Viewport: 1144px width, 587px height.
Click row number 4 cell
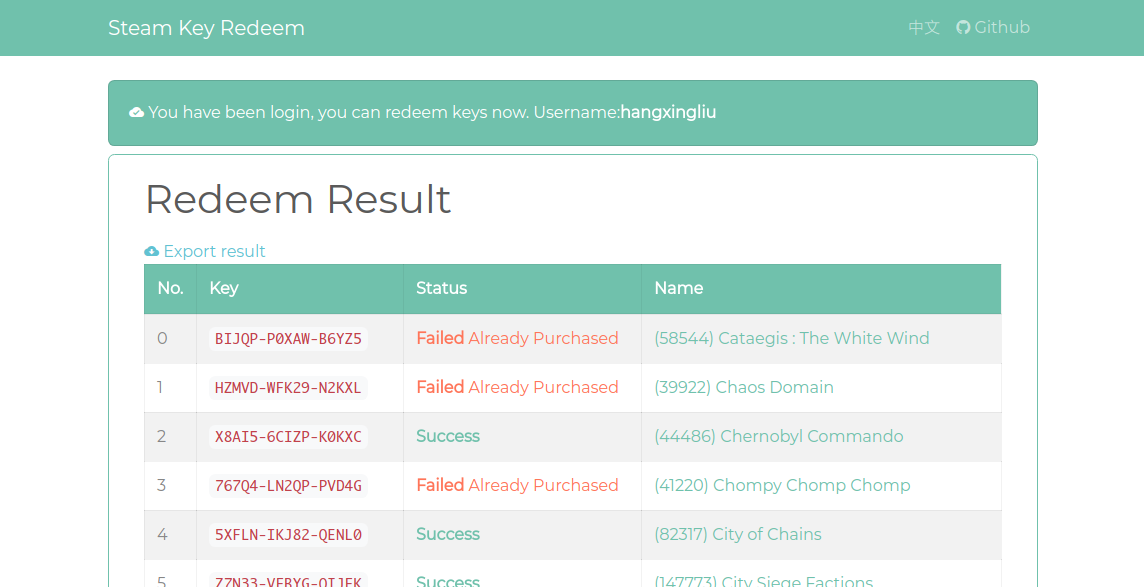(170, 534)
